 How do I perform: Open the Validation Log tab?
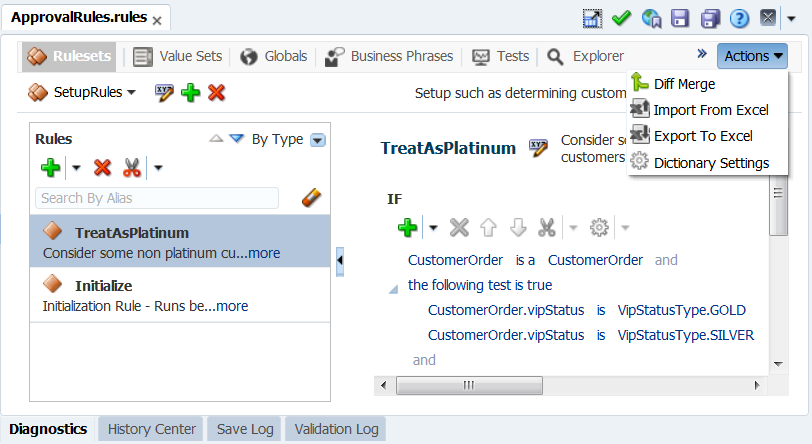tap(336, 429)
